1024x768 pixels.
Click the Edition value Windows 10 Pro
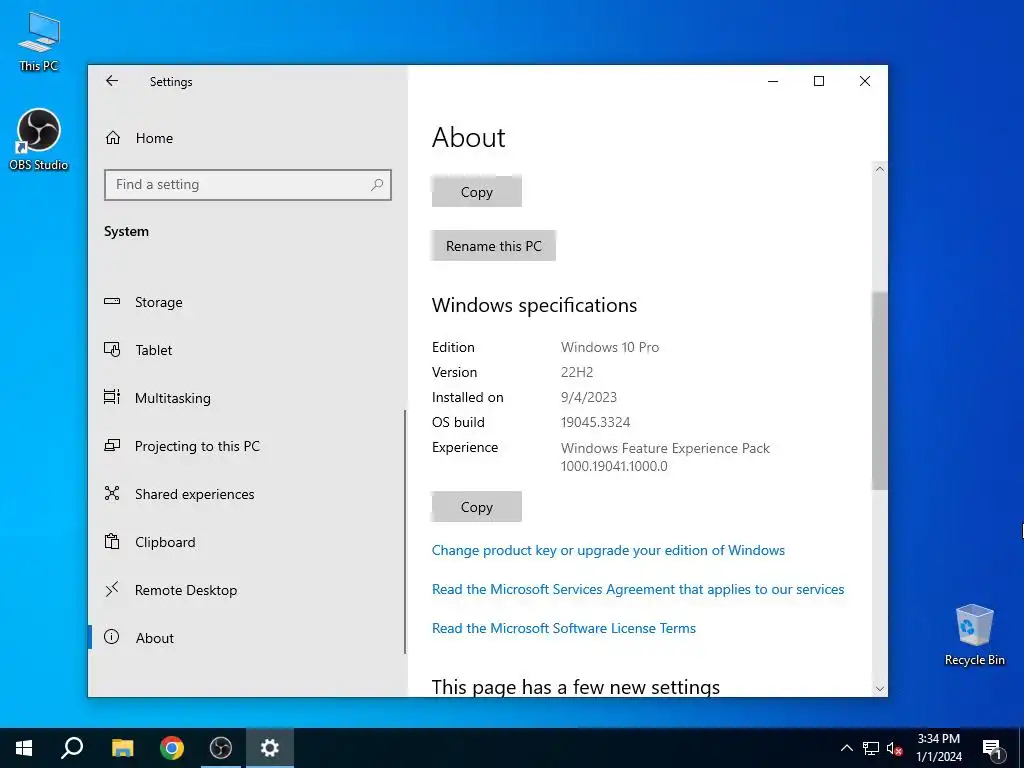click(610, 347)
